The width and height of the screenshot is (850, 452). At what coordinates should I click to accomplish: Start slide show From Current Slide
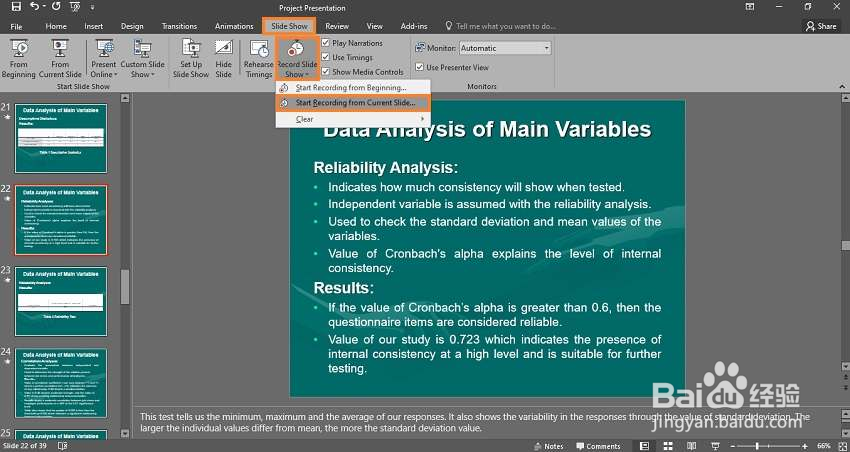point(60,59)
